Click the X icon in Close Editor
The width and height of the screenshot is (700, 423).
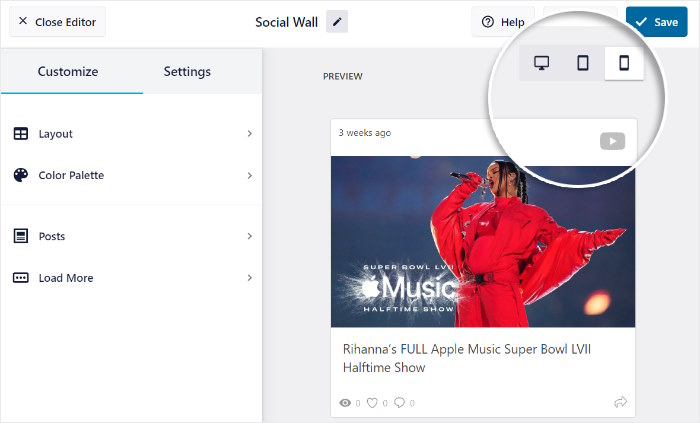coord(23,21)
